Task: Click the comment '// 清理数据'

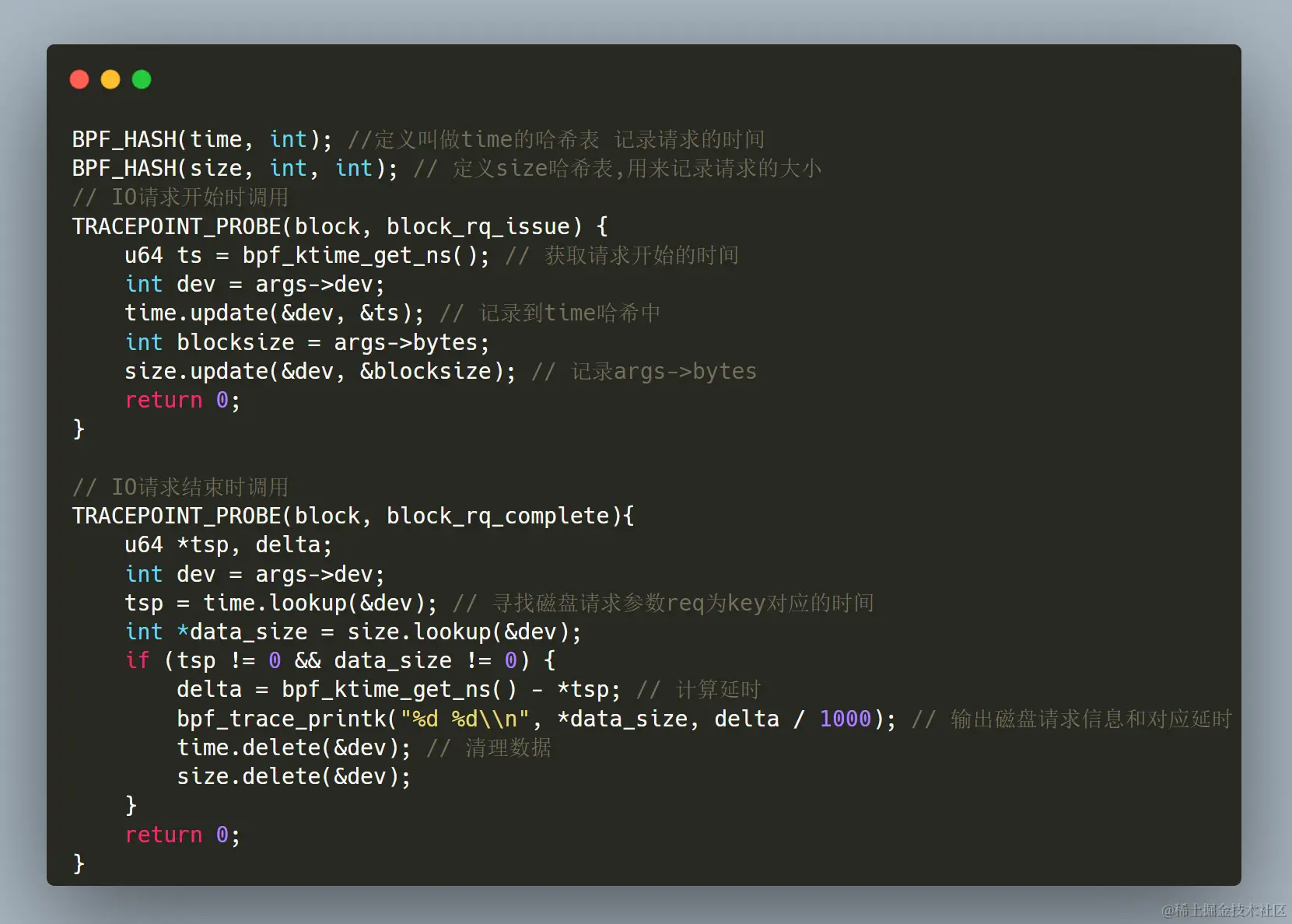Action: pos(489,747)
